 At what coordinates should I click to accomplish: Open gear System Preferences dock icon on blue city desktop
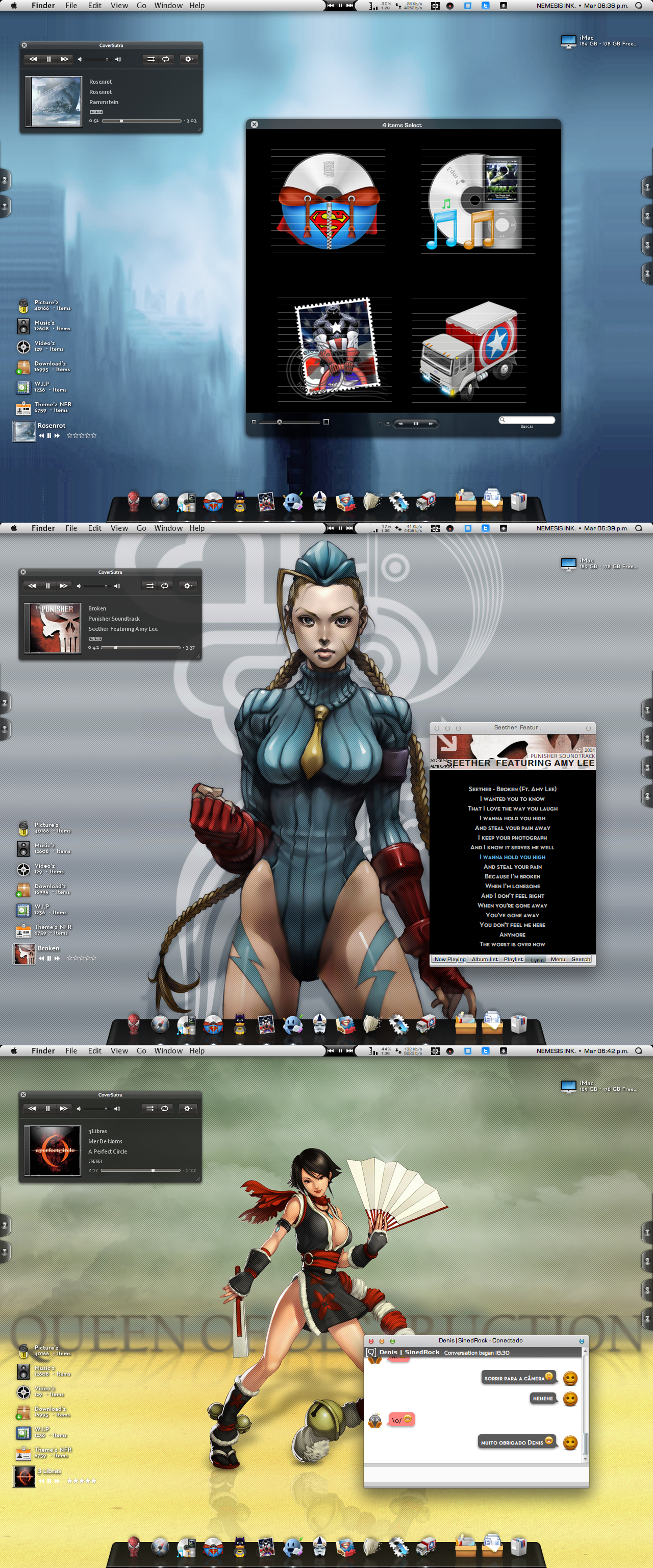tap(398, 502)
